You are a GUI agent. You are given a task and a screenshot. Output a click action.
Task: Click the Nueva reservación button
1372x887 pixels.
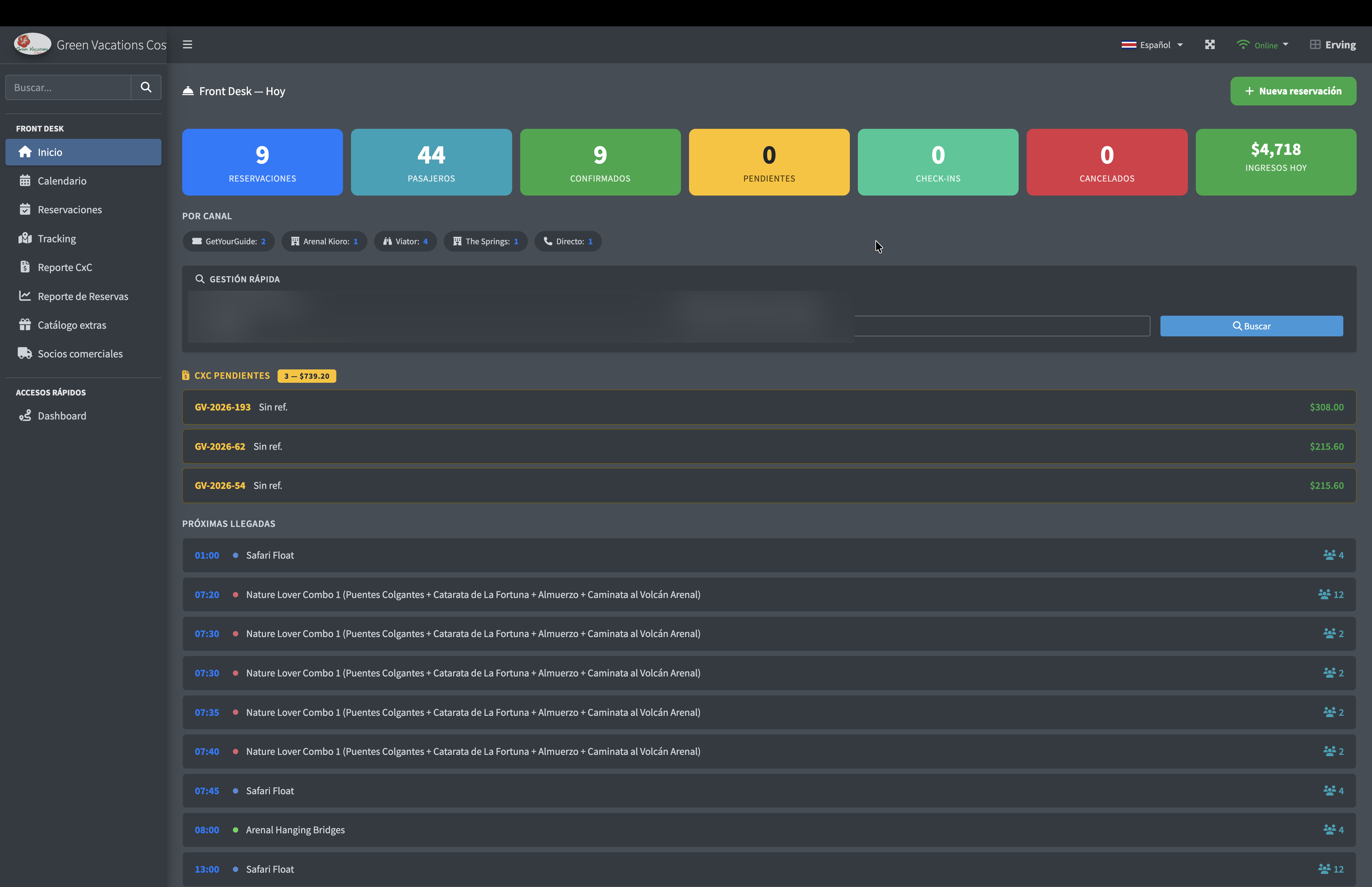(1293, 91)
